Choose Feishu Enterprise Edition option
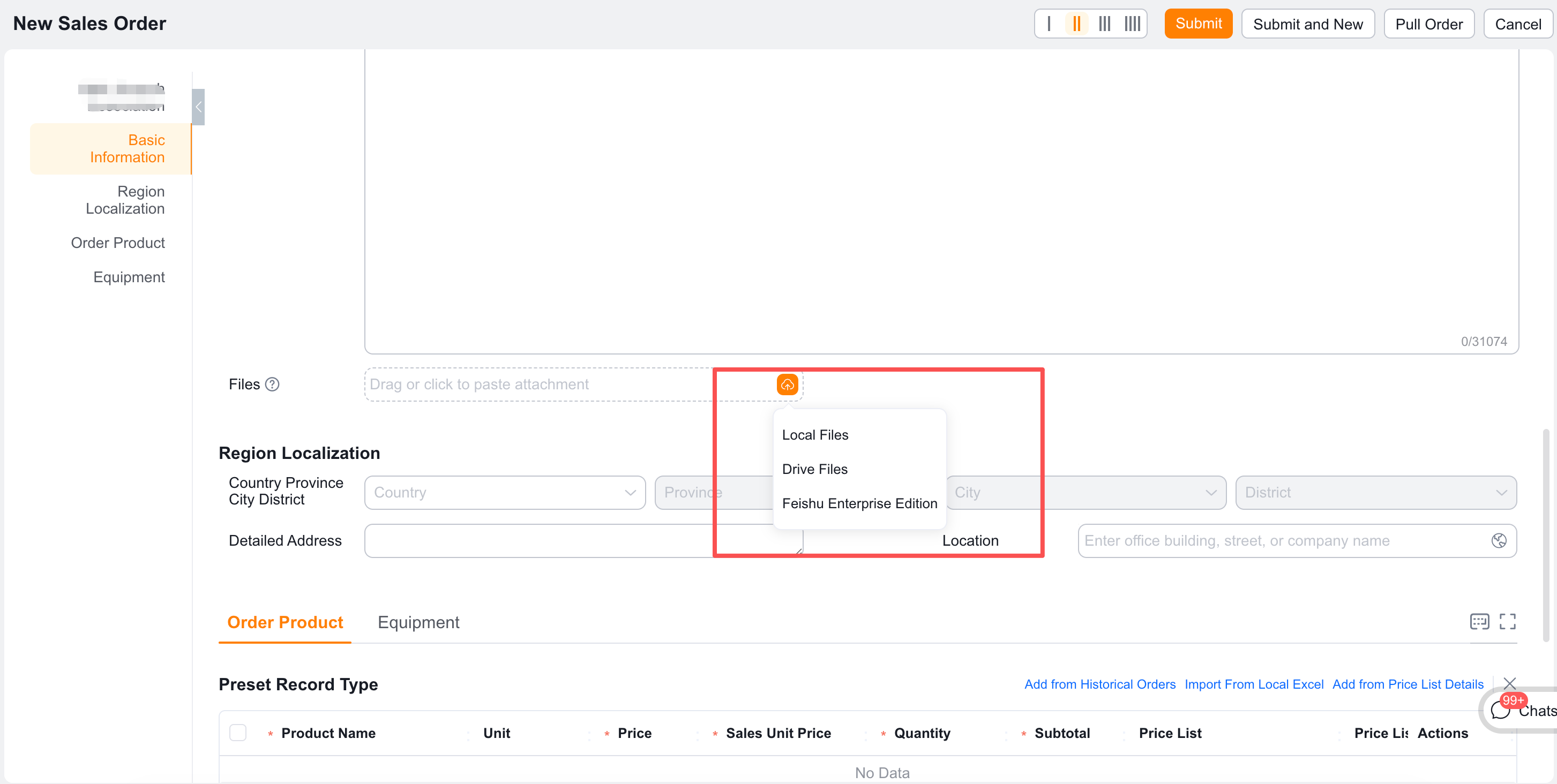The width and height of the screenshot is (1557, 784). point(859,503)
